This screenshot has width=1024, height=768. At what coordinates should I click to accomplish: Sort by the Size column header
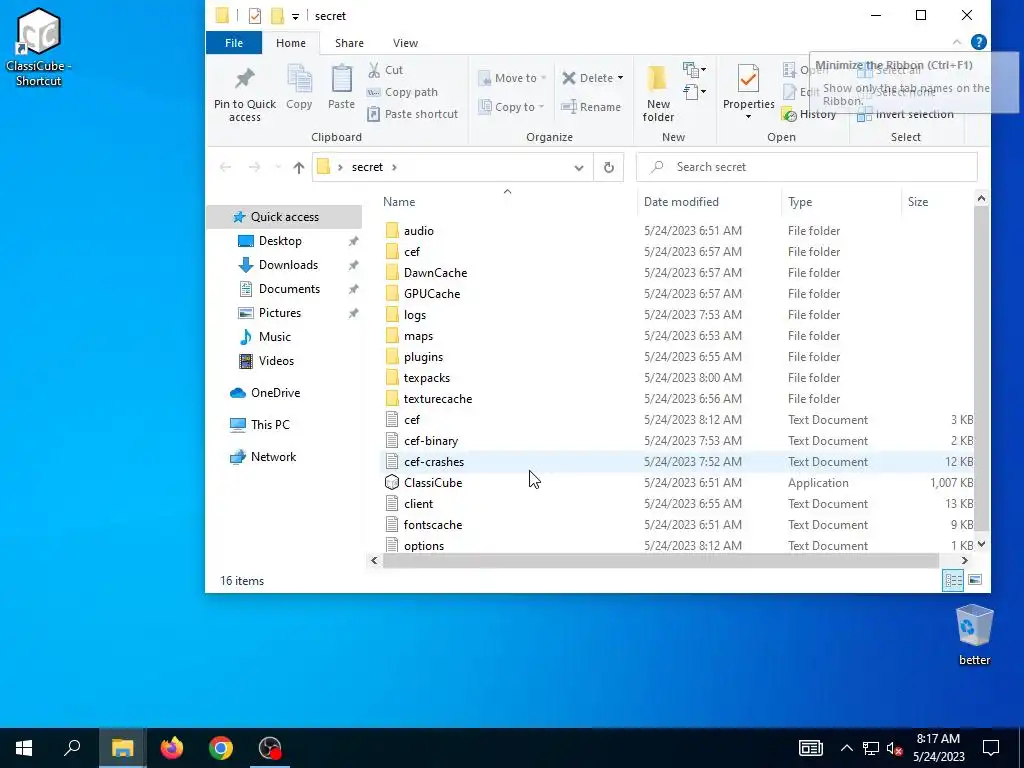click(937, 202)
